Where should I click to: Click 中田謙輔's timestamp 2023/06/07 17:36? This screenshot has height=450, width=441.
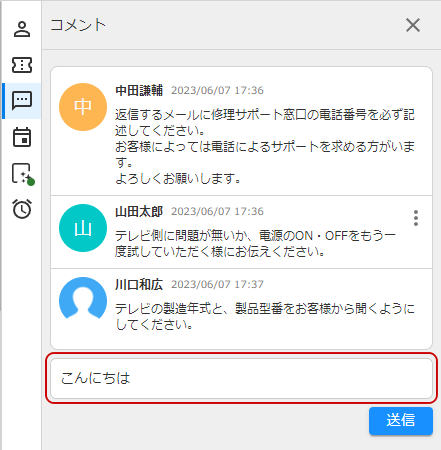217,90
